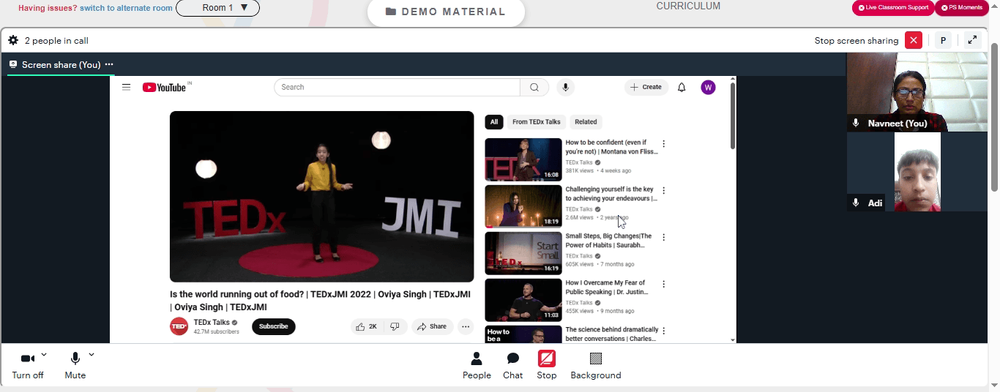1000x392 pixels.
Task: Open the Room 1 dropdown
Action: pos(217,8)
